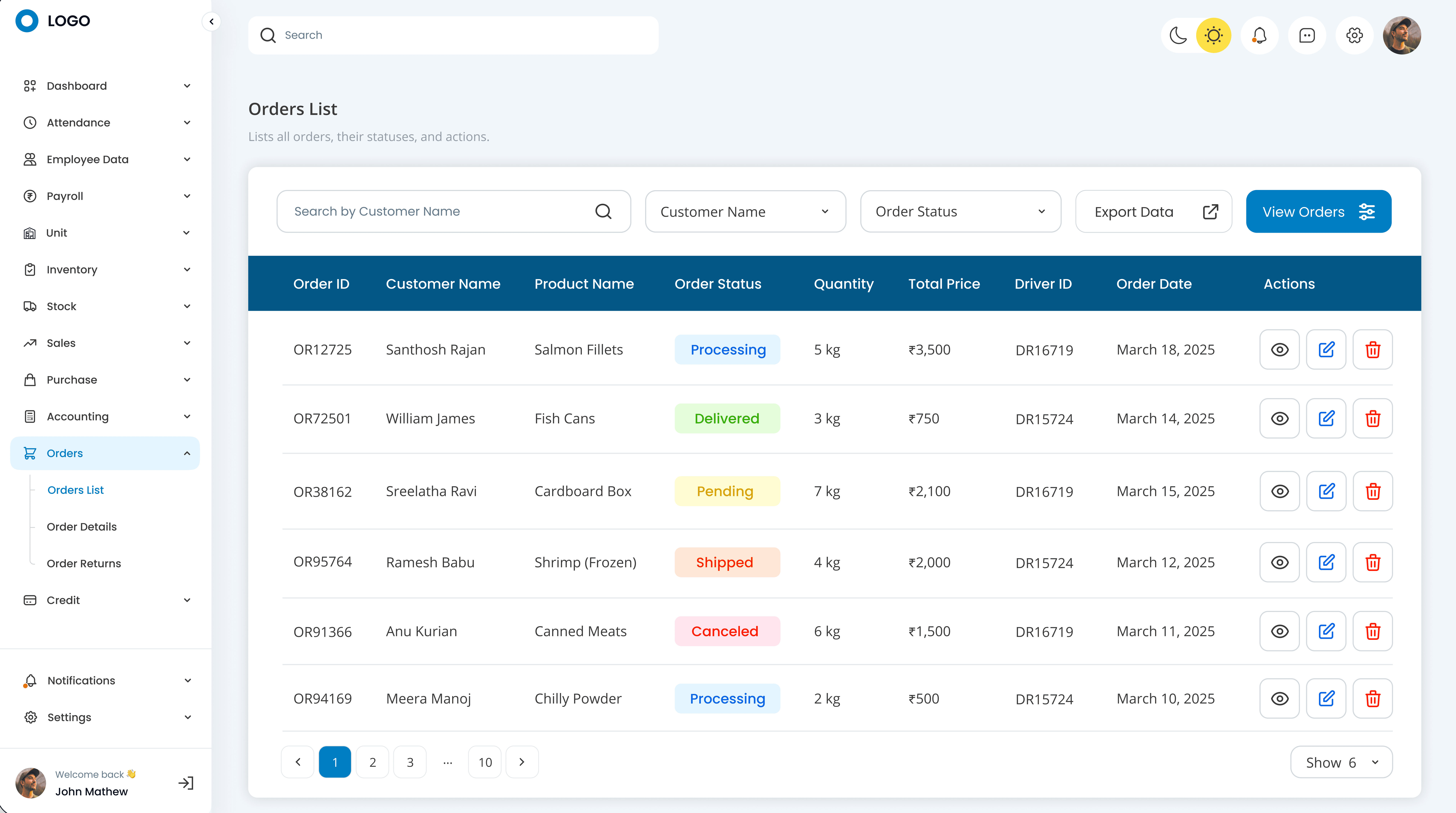The height and width of the screenshot is (813, 1456).
Task: Click the Export Data button
Action: (x=1153, y=211)
